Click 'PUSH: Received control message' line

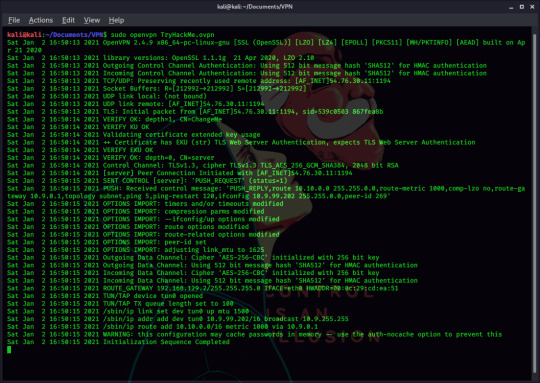coord(266,192)
